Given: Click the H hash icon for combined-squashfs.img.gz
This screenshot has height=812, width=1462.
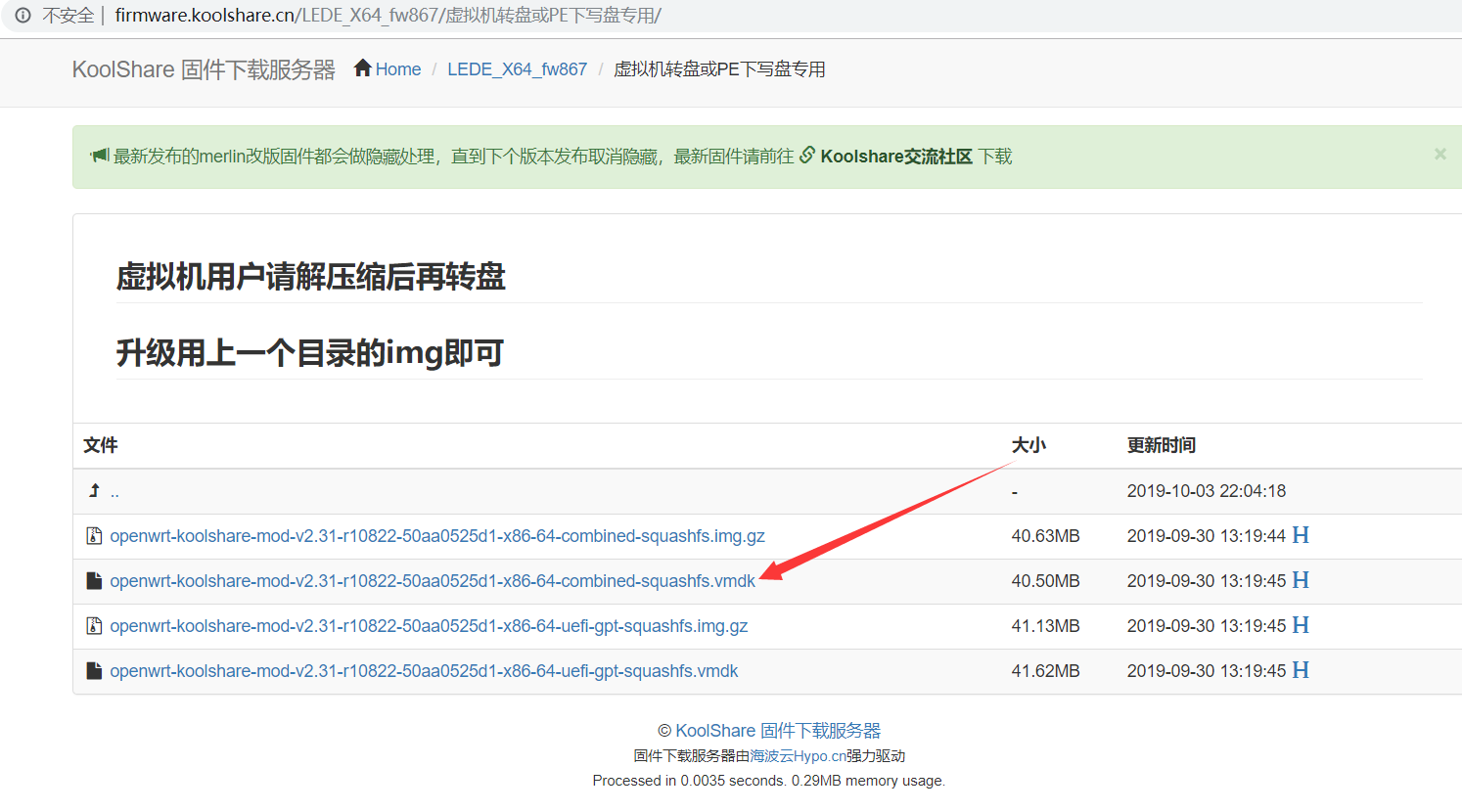Looking at the screenshot, I should pyautogui.click(x=1301, y=535).
